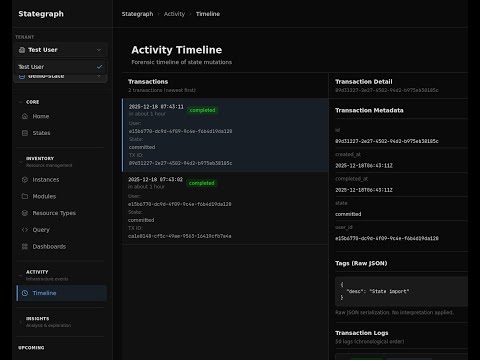Viewport: 480px width, 360px height.
Task: Click TX ID ending b975eb38185c in list
Action: pyautogui.click(x=181, y=163)
